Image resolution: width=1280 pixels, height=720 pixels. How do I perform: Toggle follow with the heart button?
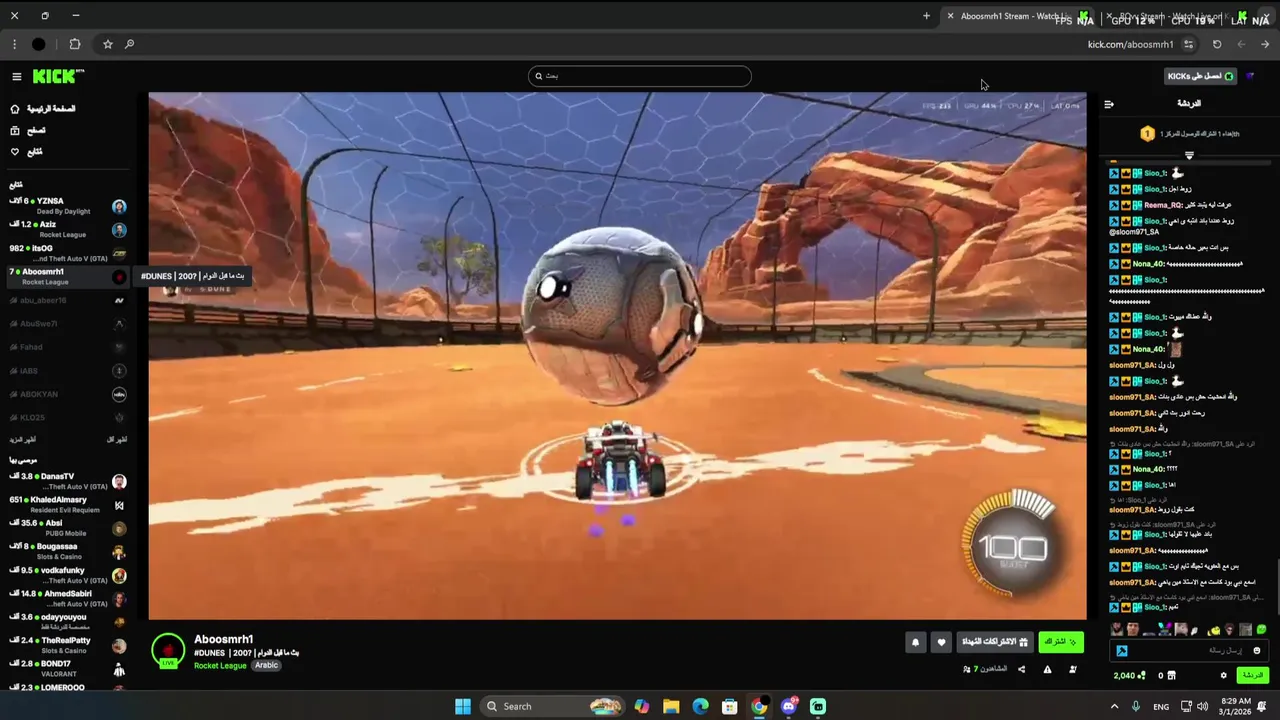tap(941, 643)
